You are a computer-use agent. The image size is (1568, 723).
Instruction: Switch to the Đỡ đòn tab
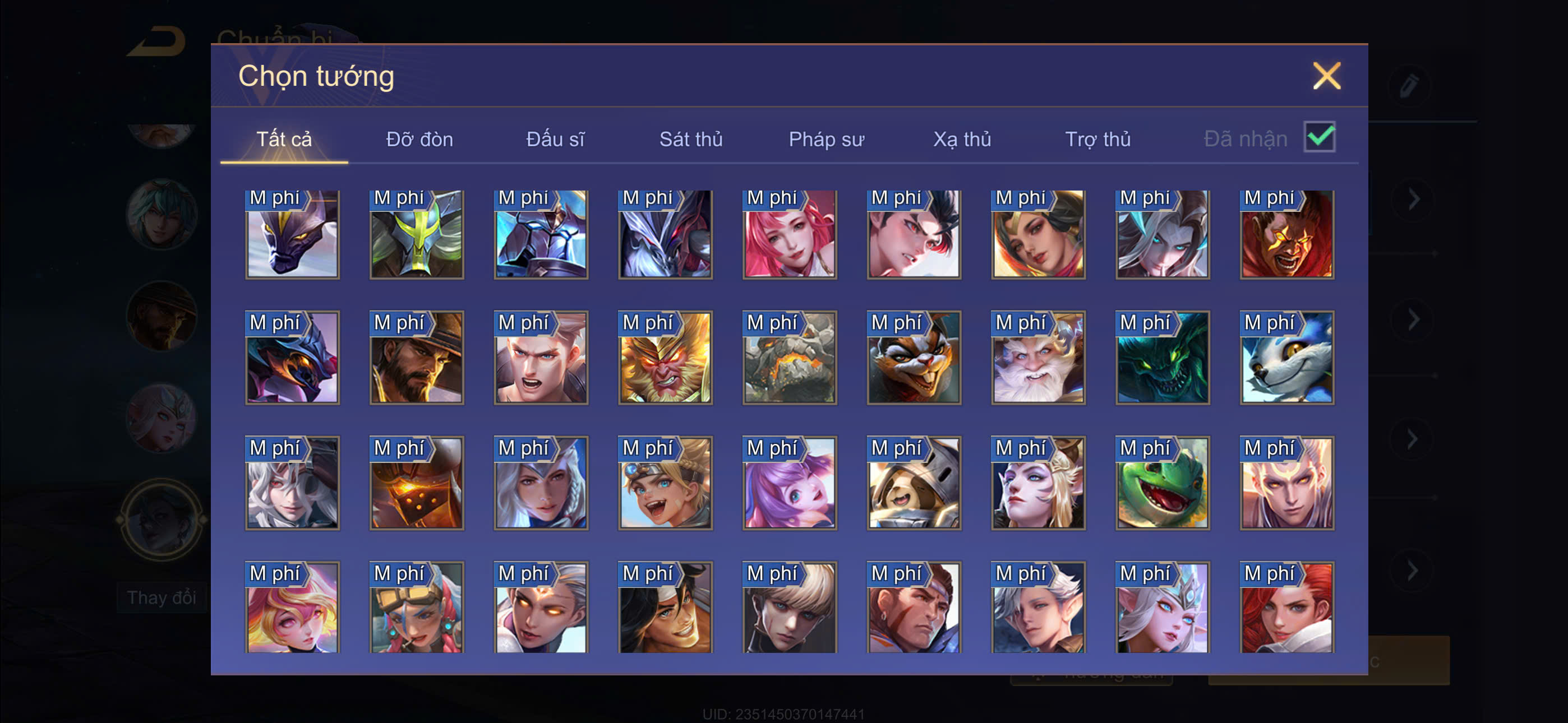[x=419, y=140]
